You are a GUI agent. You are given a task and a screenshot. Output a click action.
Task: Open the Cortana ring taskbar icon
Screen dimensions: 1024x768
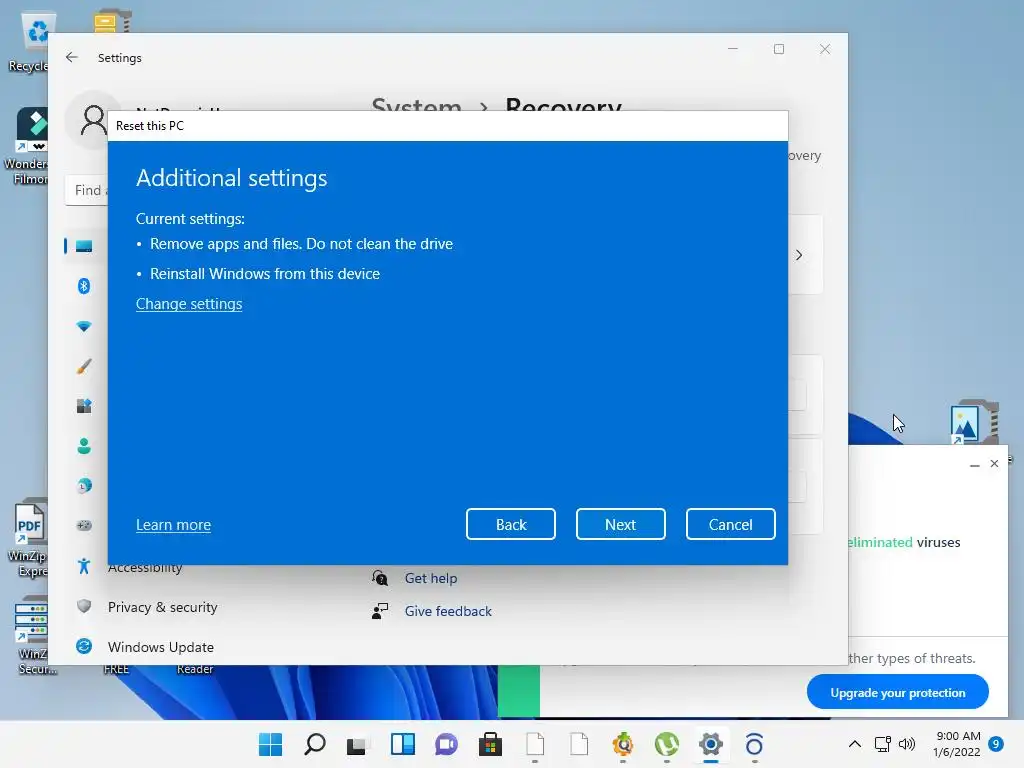point(754,744)
